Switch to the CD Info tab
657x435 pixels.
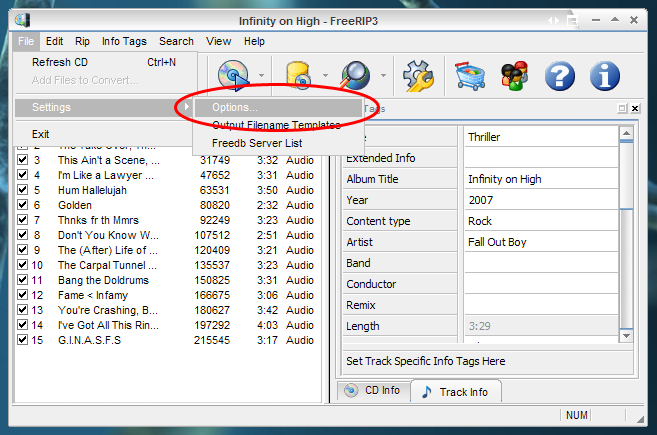(x=374, y=390)
